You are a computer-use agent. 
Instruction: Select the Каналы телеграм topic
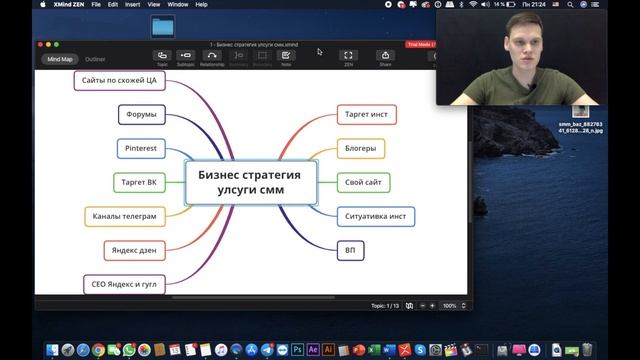[124, 216]
